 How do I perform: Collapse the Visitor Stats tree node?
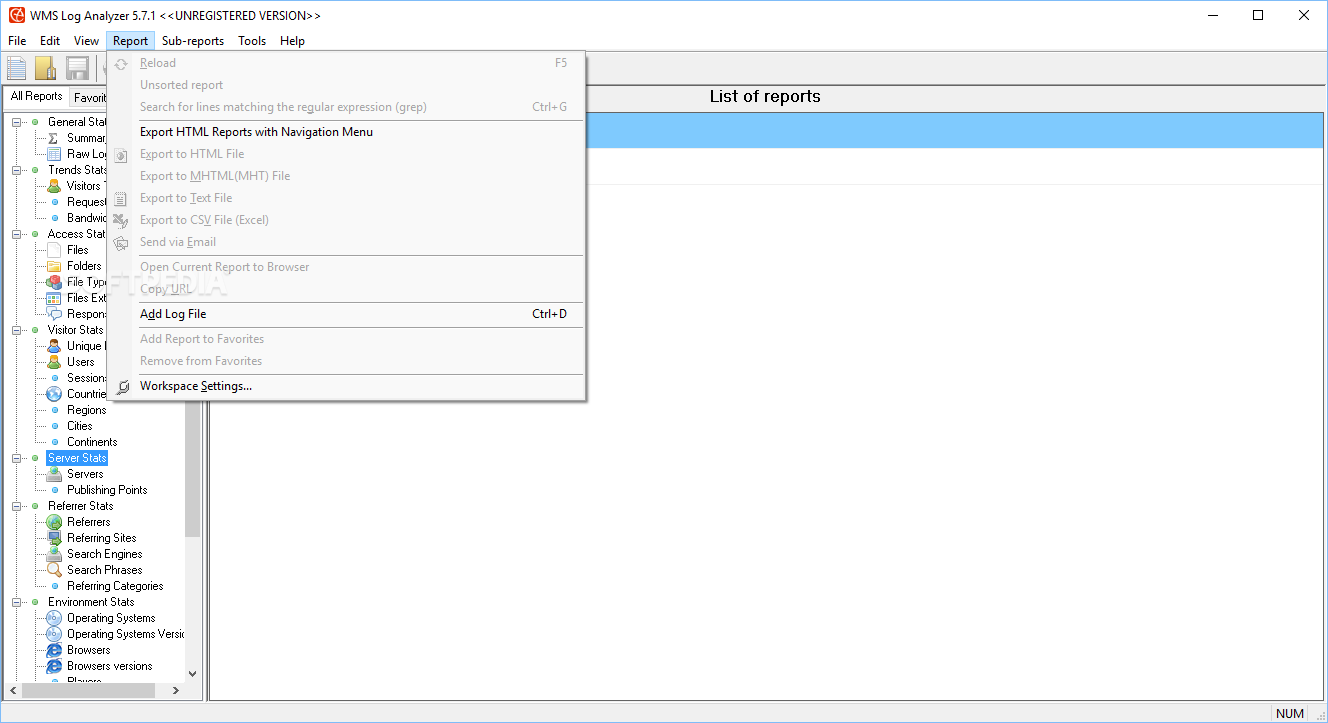coord(17,330)
